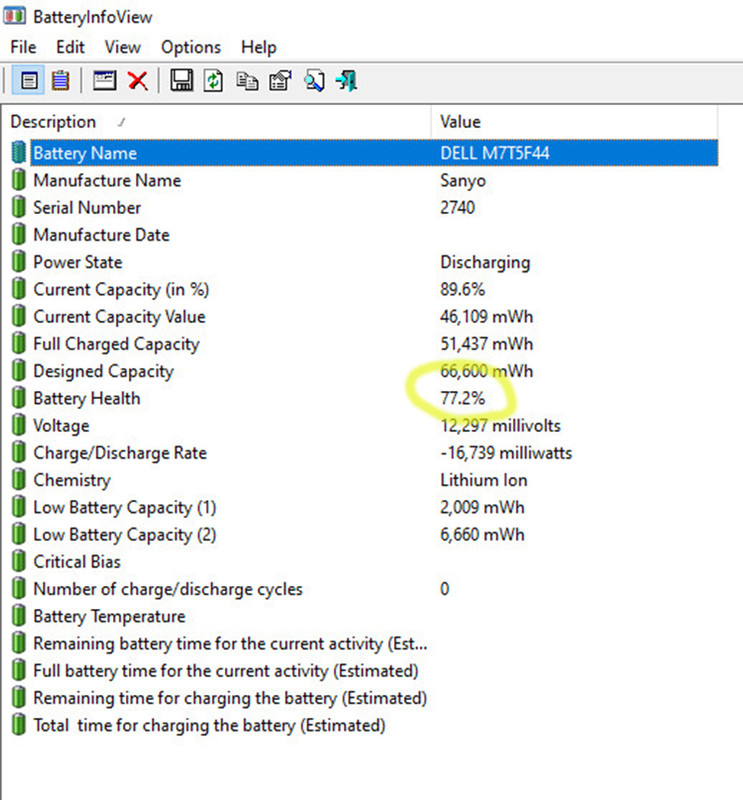Select Full battery time for current activity row
Screen dimensions: 743x800
(x=364, y=670)
